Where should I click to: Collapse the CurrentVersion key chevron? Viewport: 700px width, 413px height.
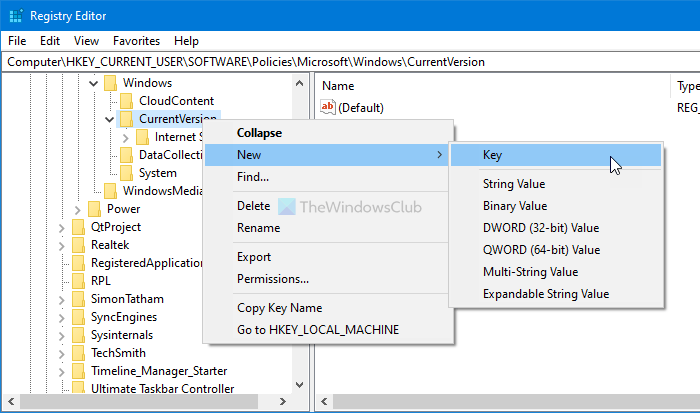coord(110,119)
